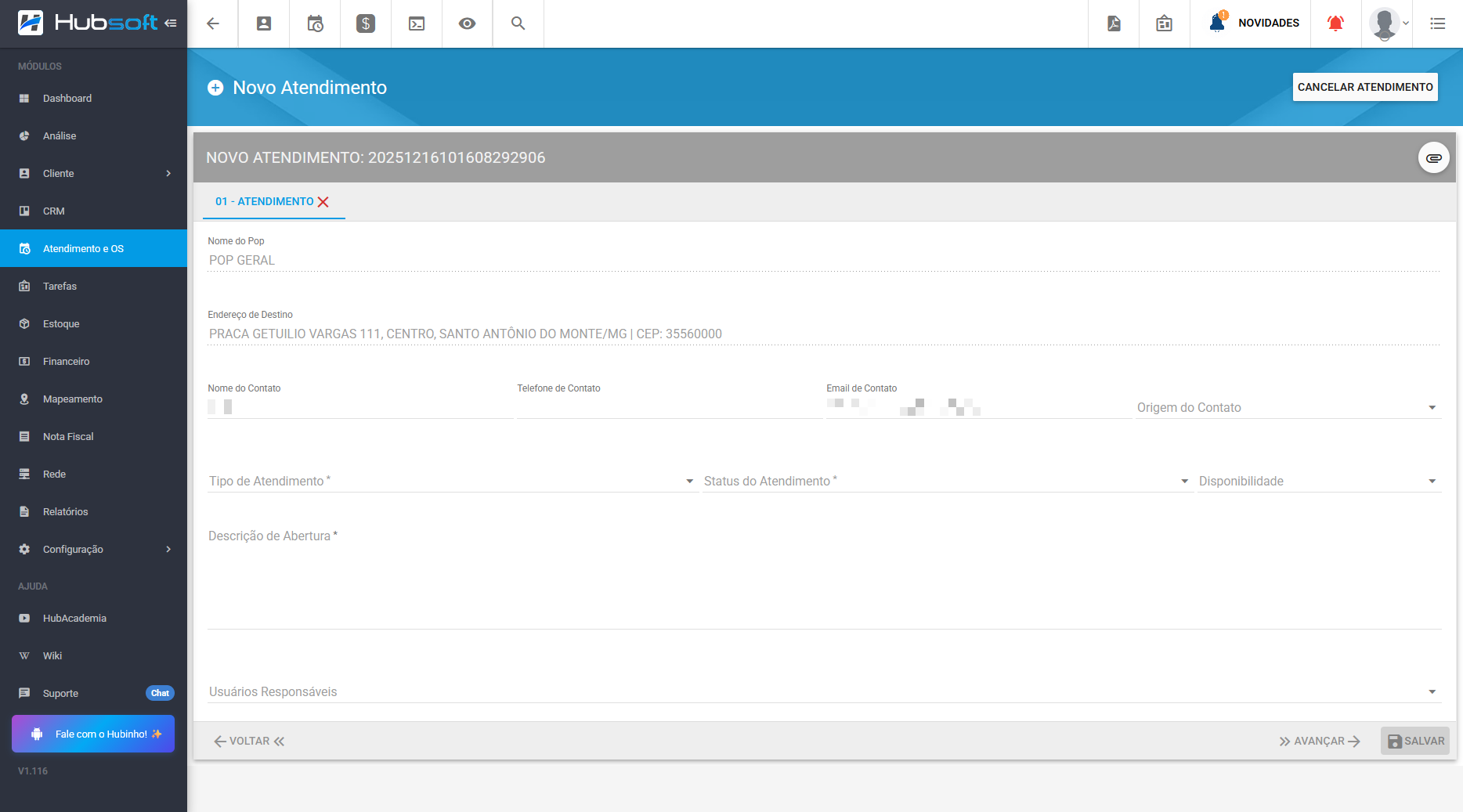The image size is (1463, 812).
Task: Open the terminal console toolbar icon
Action: pos(417,23)
